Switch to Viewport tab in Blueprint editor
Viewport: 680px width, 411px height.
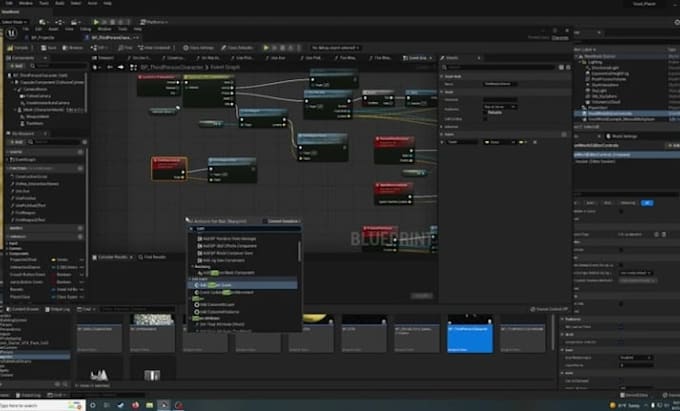tap(103, 58)
